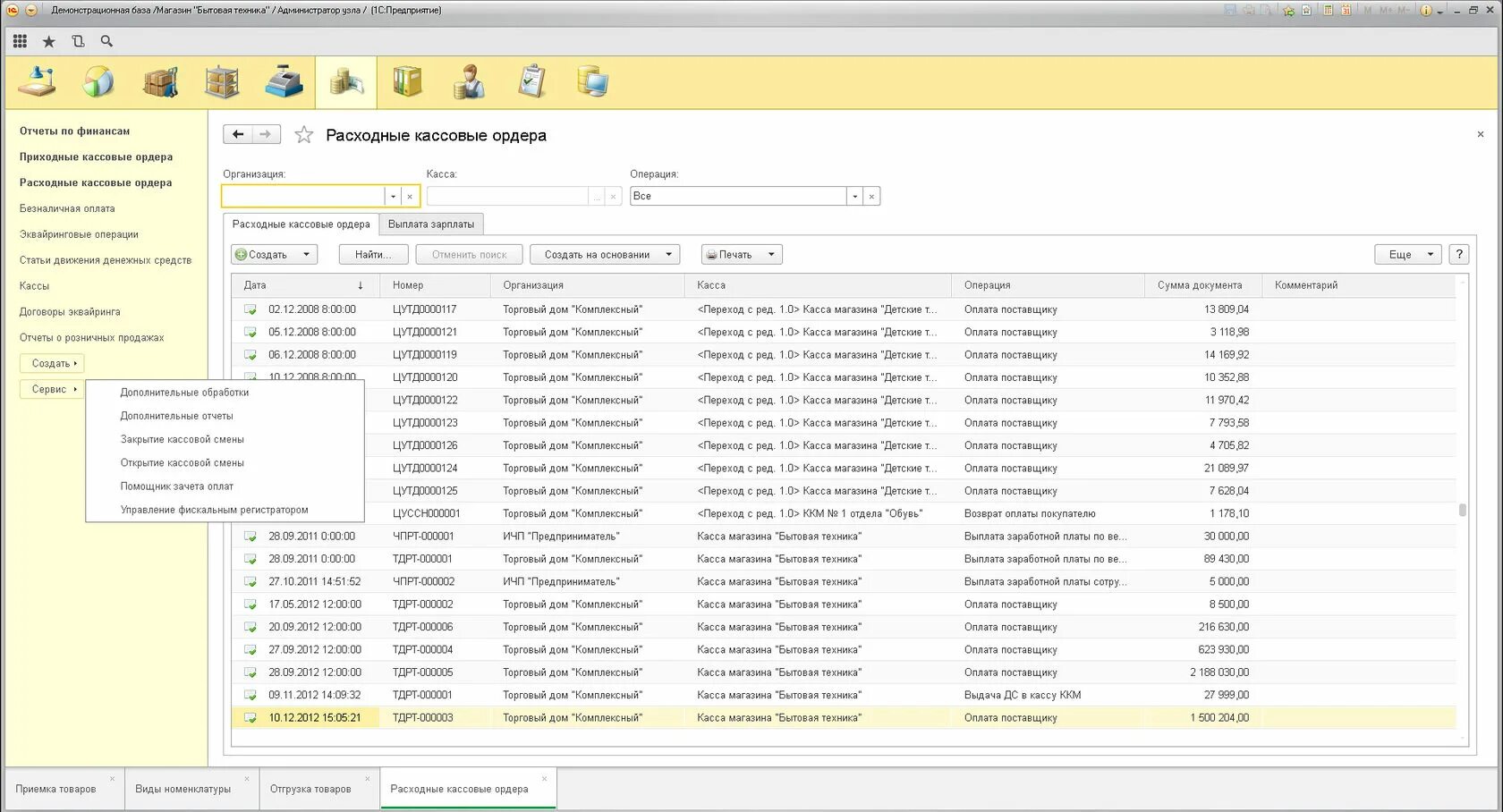
Task: Go back with the left arrow button
Action: (x=238, y=134)
